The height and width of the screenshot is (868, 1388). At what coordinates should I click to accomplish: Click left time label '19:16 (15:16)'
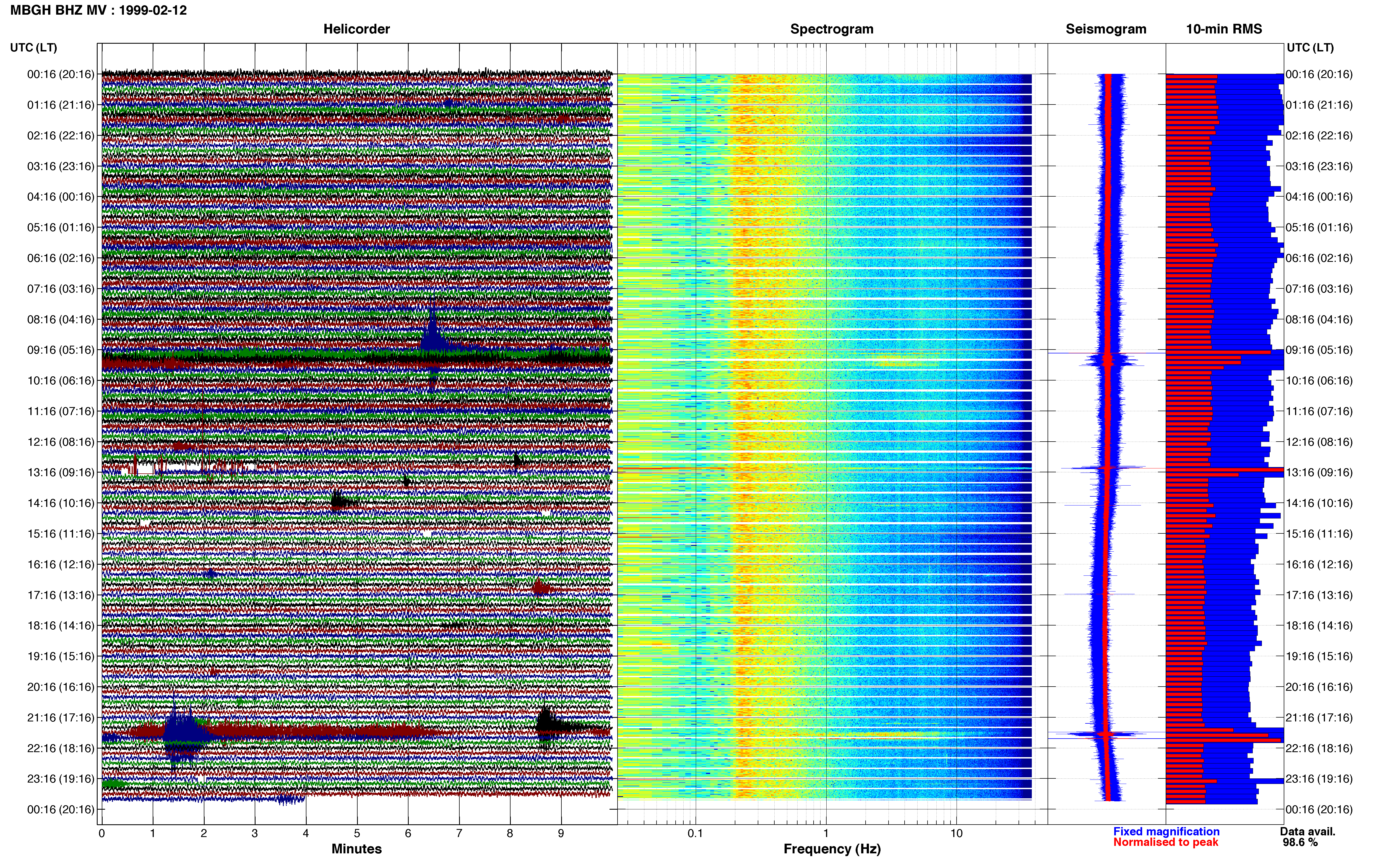click(x=60, y=656)
